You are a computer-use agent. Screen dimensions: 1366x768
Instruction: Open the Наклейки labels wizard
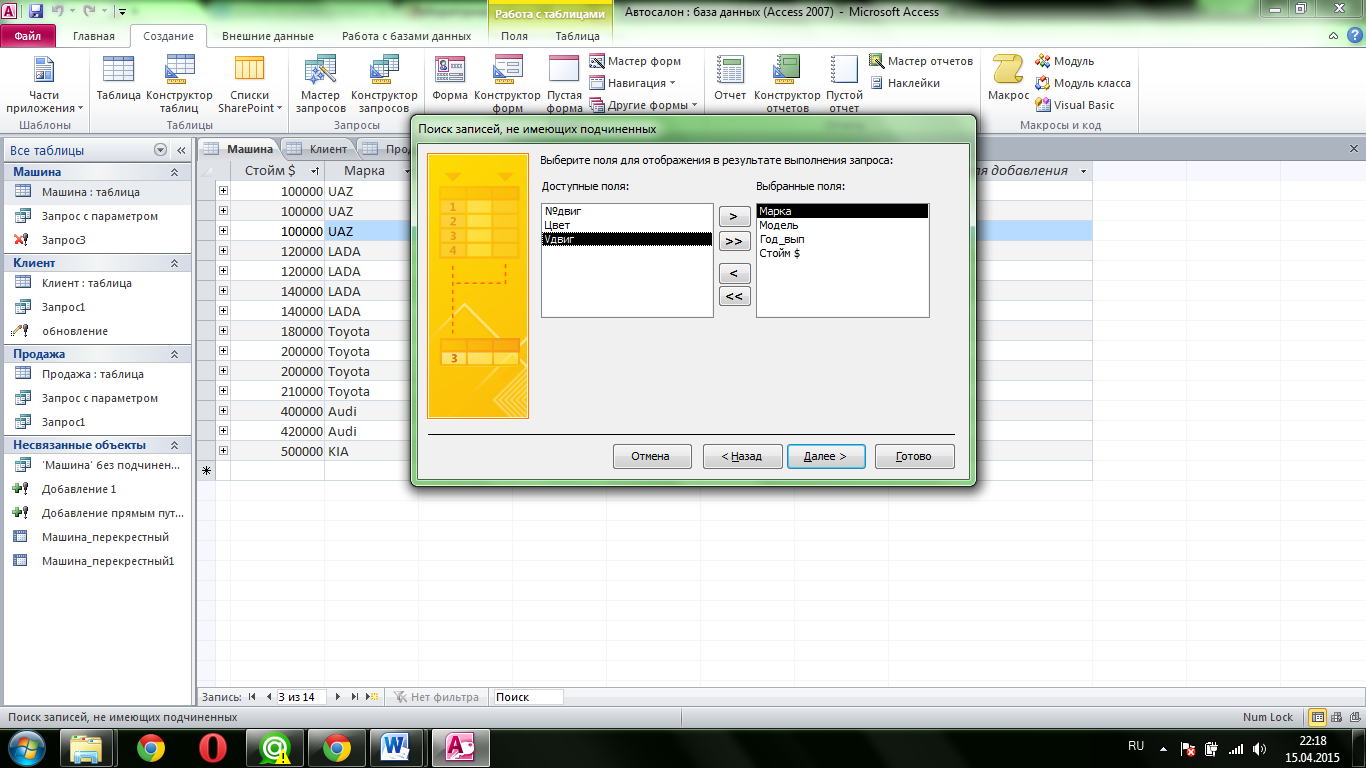905,83
